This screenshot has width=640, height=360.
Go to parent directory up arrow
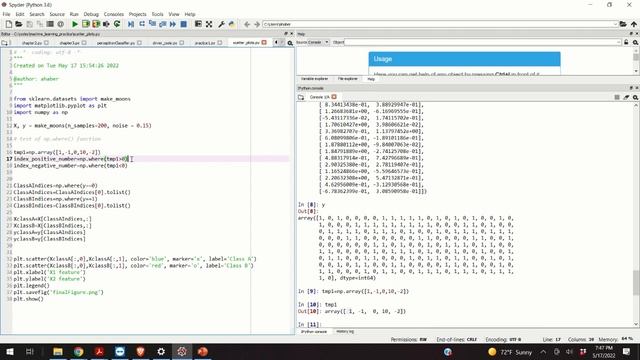pyautogui.click(x=634, y=24)
